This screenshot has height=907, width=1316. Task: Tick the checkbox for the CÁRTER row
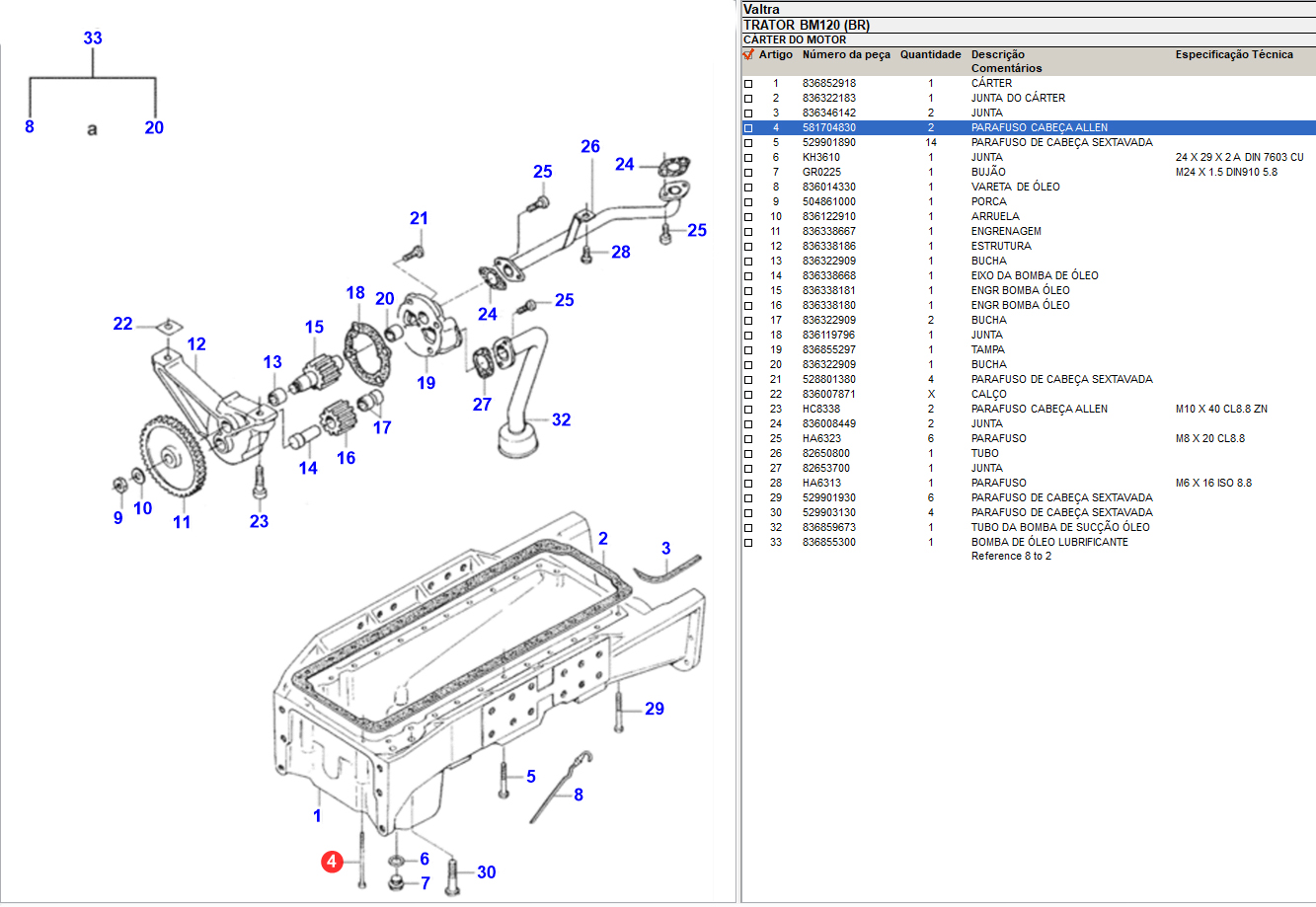tap(748, 84)
